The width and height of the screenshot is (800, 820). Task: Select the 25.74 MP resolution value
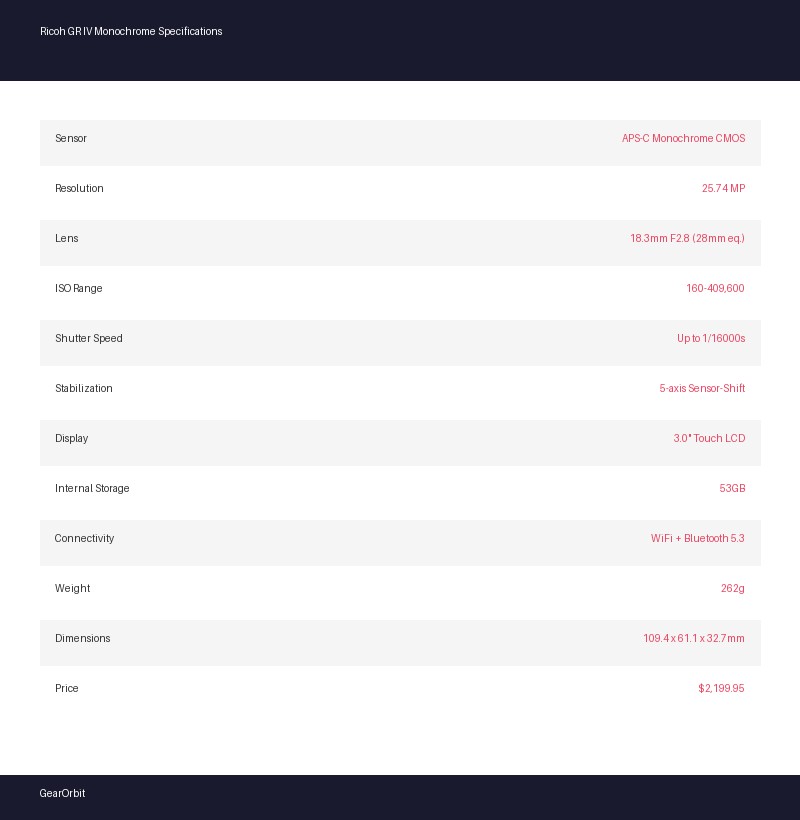tap(723, 189)
